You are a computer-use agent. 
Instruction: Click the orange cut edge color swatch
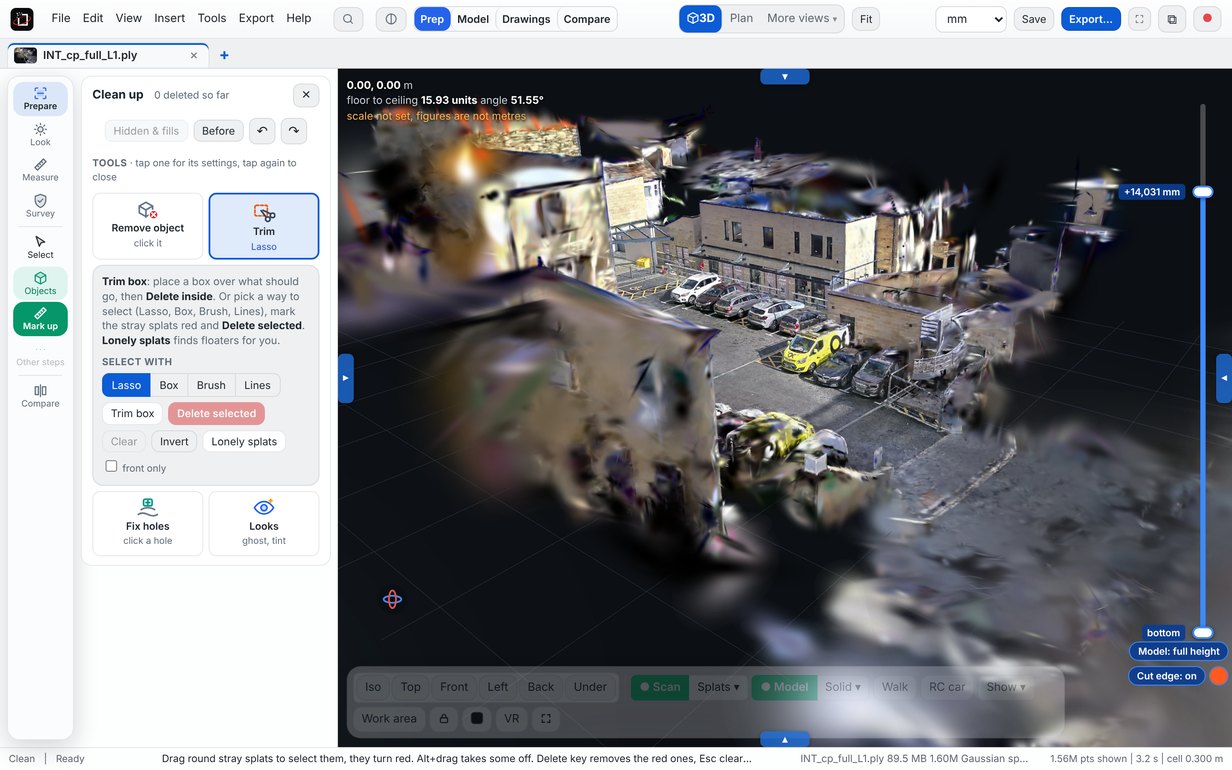click(1218, 676)
